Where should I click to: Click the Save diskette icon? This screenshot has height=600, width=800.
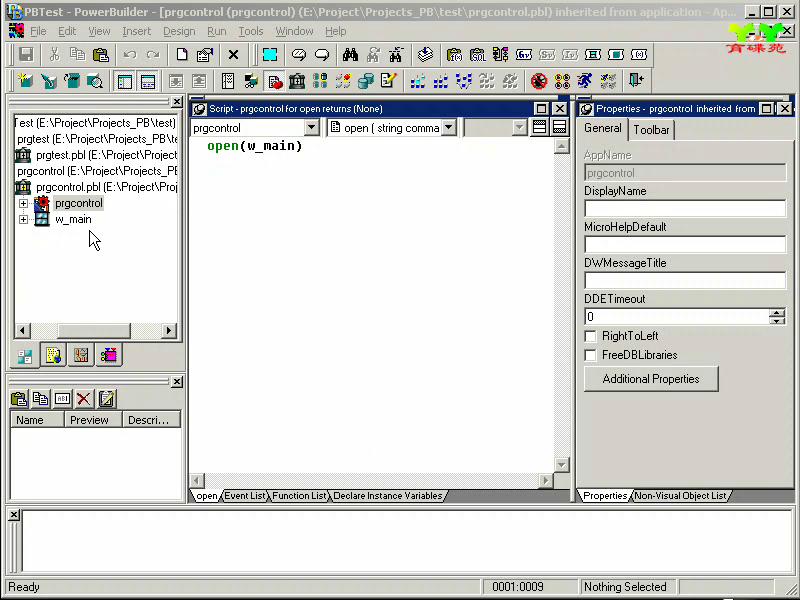26,55
